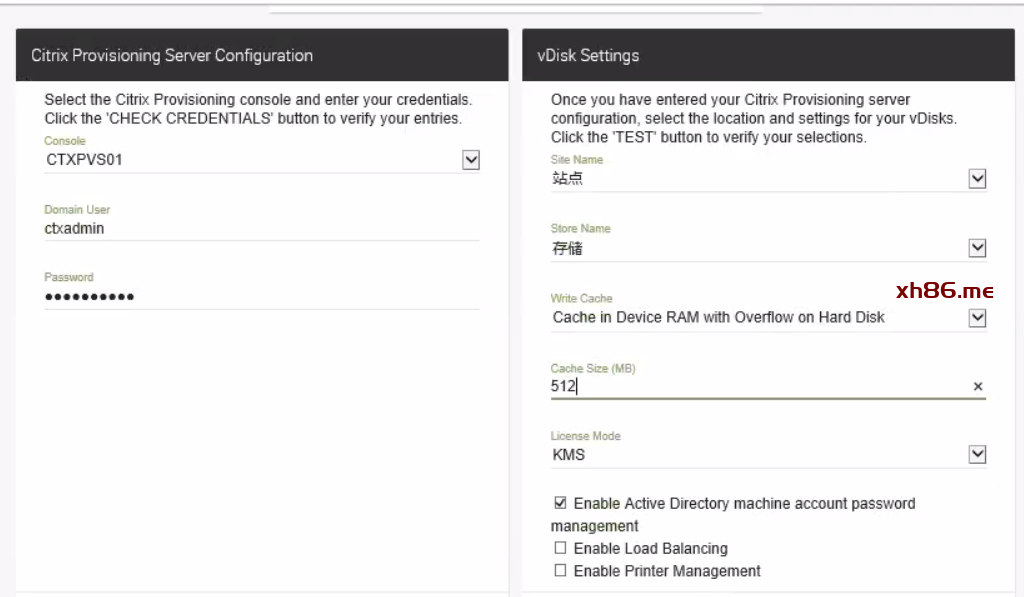Enable Printer Management checkbox
This screenshot has width=1024, height=597.
click(560, 571)
